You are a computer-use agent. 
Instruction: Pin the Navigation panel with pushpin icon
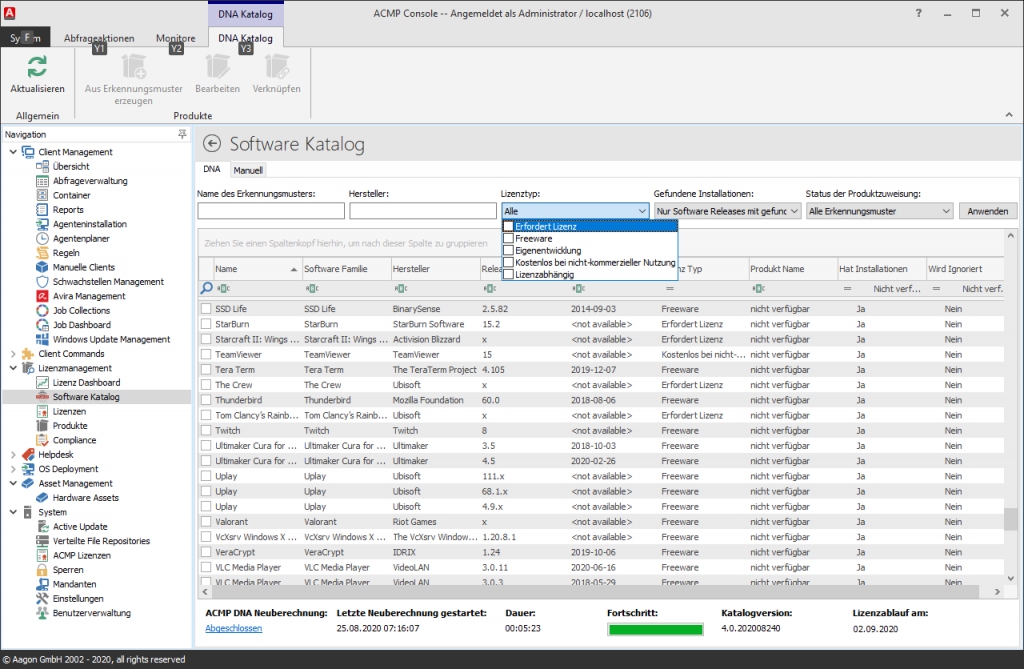coord(181,134)
